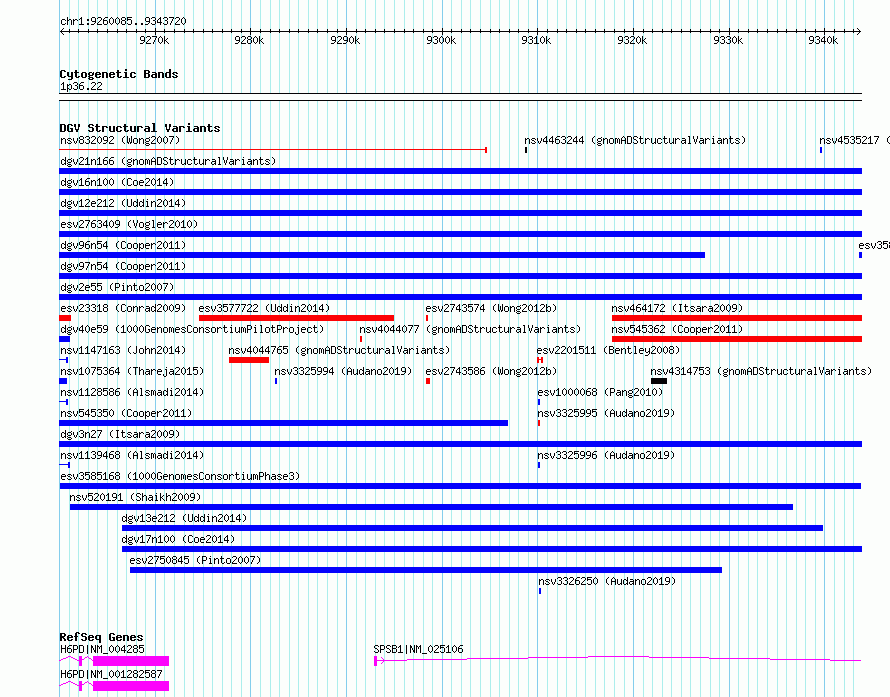Screen dimensions: 890x697
Task: Click the Cytogenetic Bands track title
Action: [119, 74]
